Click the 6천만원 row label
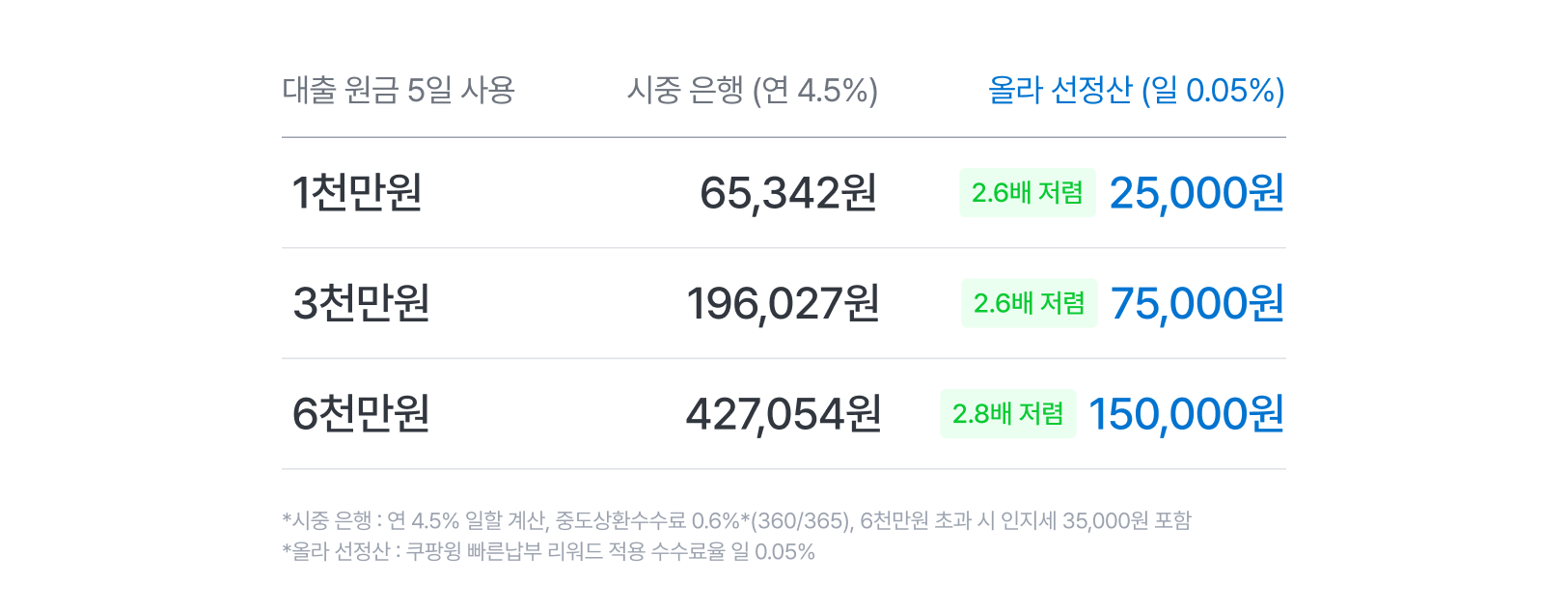The height and width of the screenshot is (612, 1568). click(x=361, y=414)
